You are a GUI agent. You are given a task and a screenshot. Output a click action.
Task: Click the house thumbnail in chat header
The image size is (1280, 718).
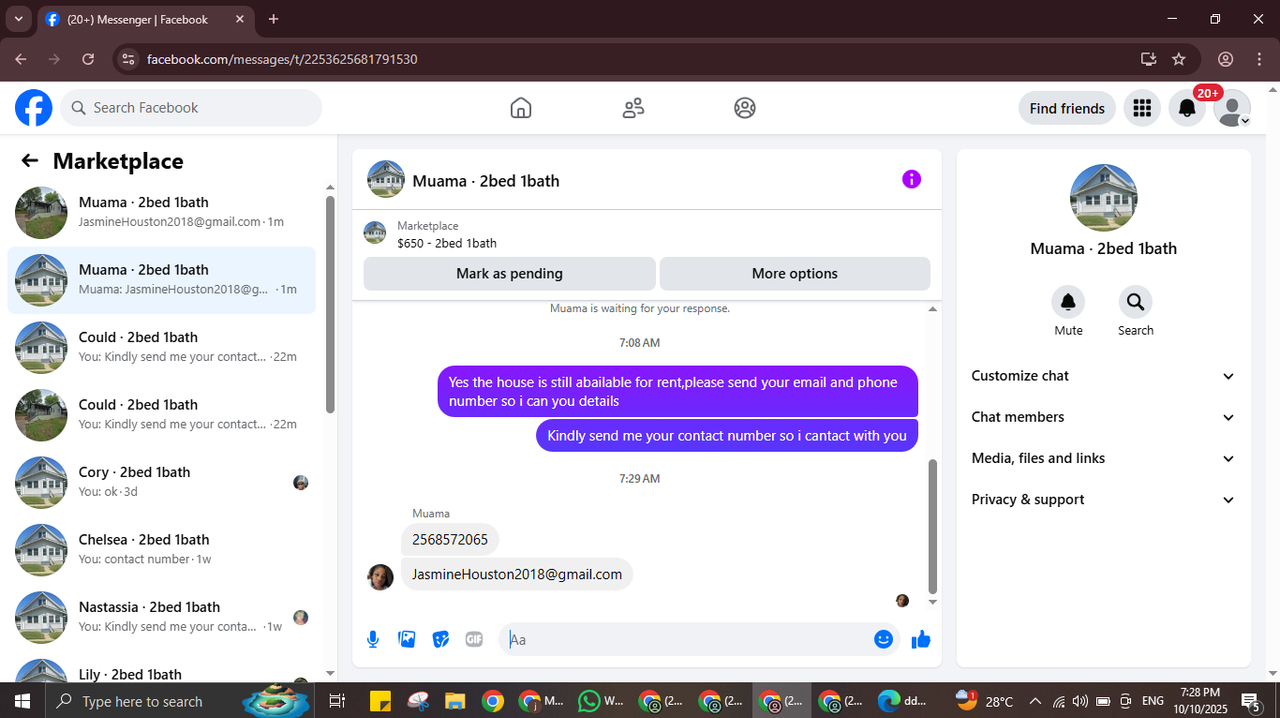pyautogui.click(x=386, y=179)
